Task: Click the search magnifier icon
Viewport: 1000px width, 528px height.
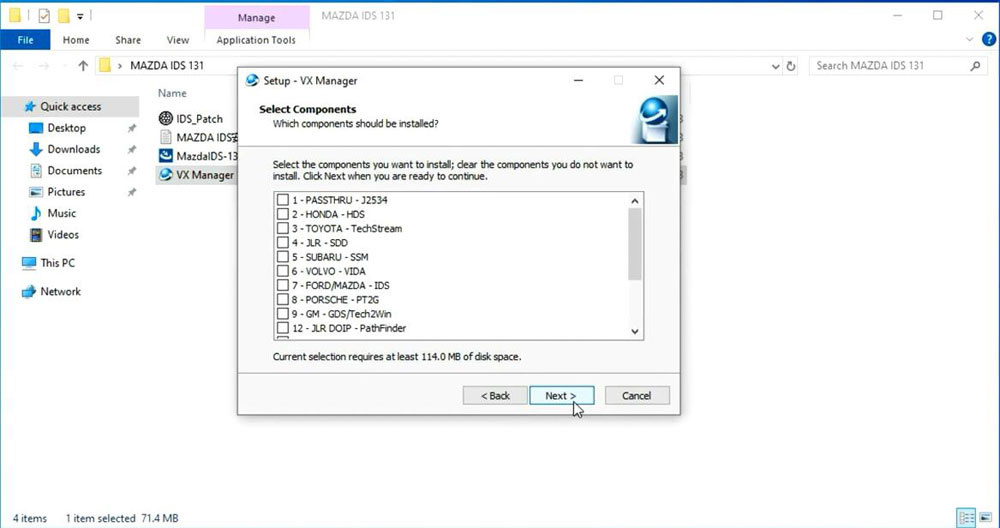Action: click(975, 66)
